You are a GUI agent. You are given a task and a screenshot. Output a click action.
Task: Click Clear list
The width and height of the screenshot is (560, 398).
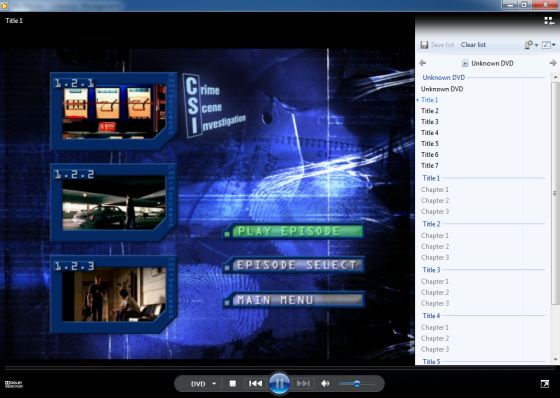point(473,45)
